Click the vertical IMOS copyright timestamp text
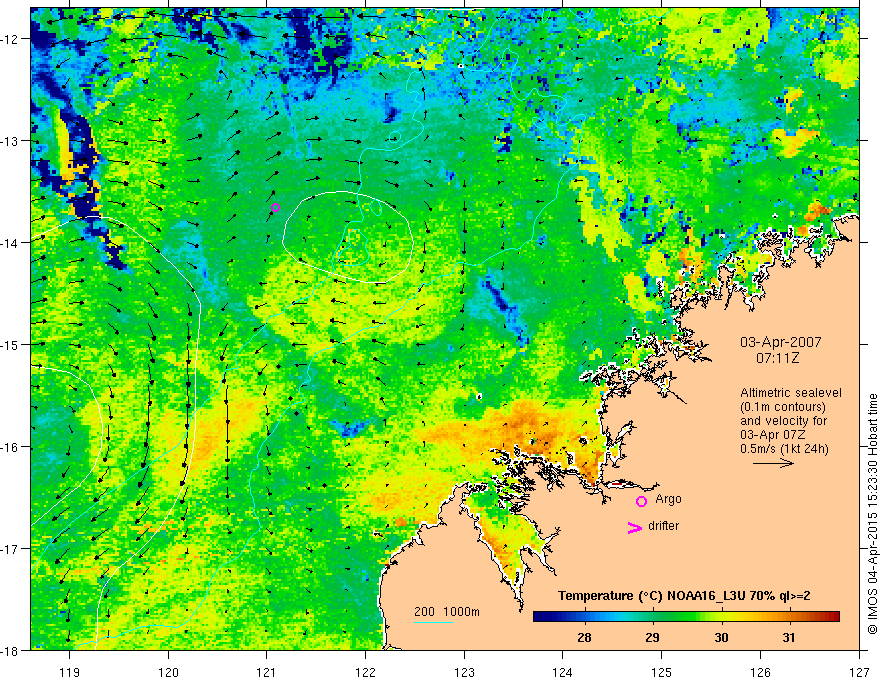The image size is (880, 680). point(872,514)
